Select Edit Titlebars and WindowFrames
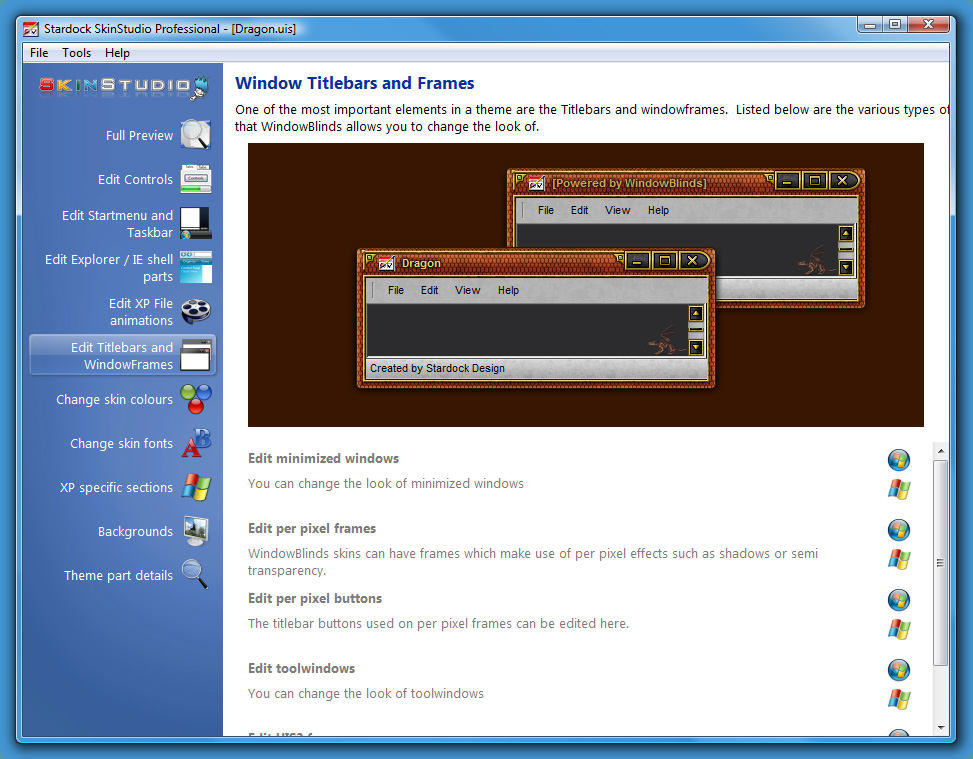Screen dimensions: 973x759 coord(123,356)
